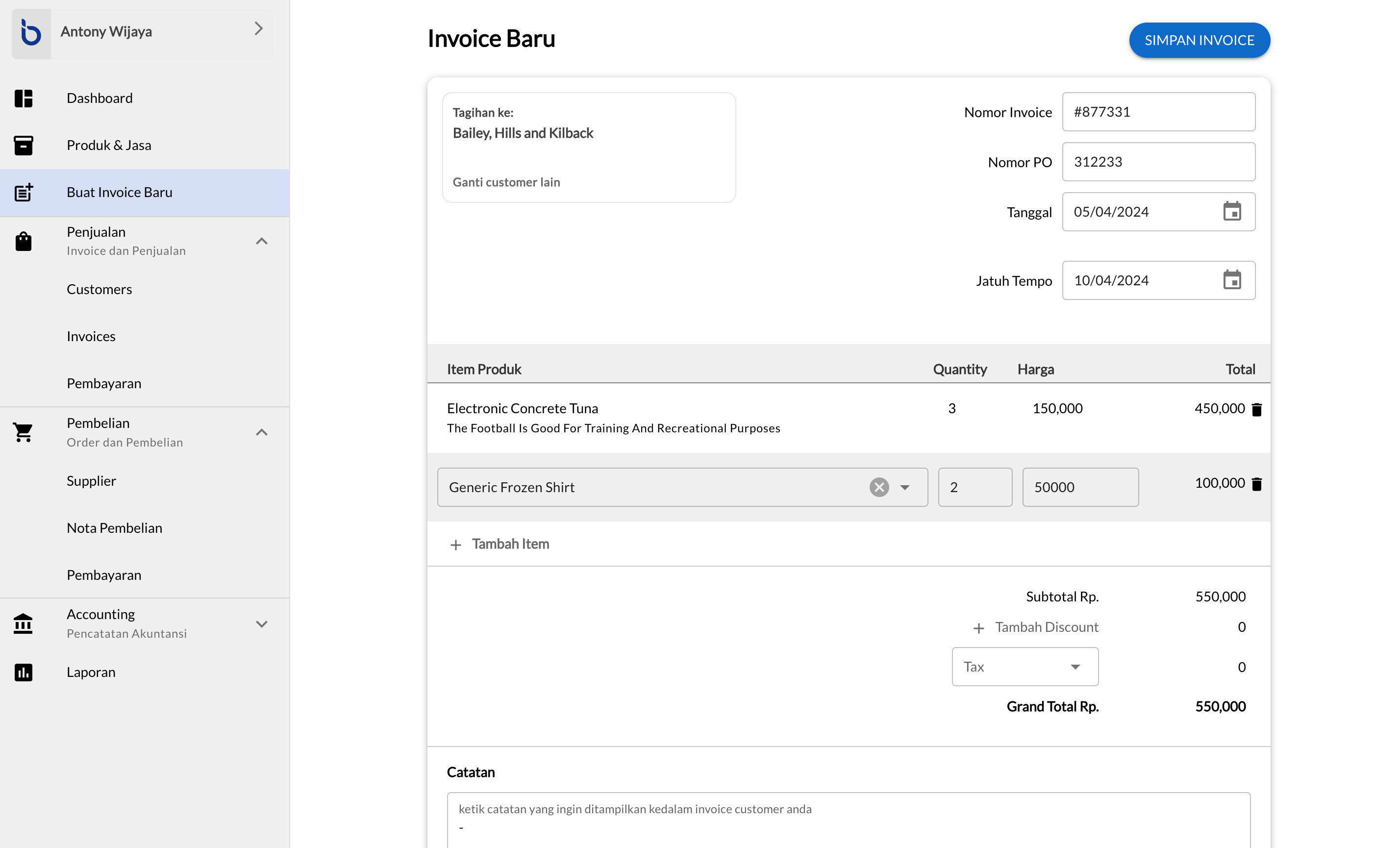
Task: Open the Tax dropdown
Action: point(1025,666)
